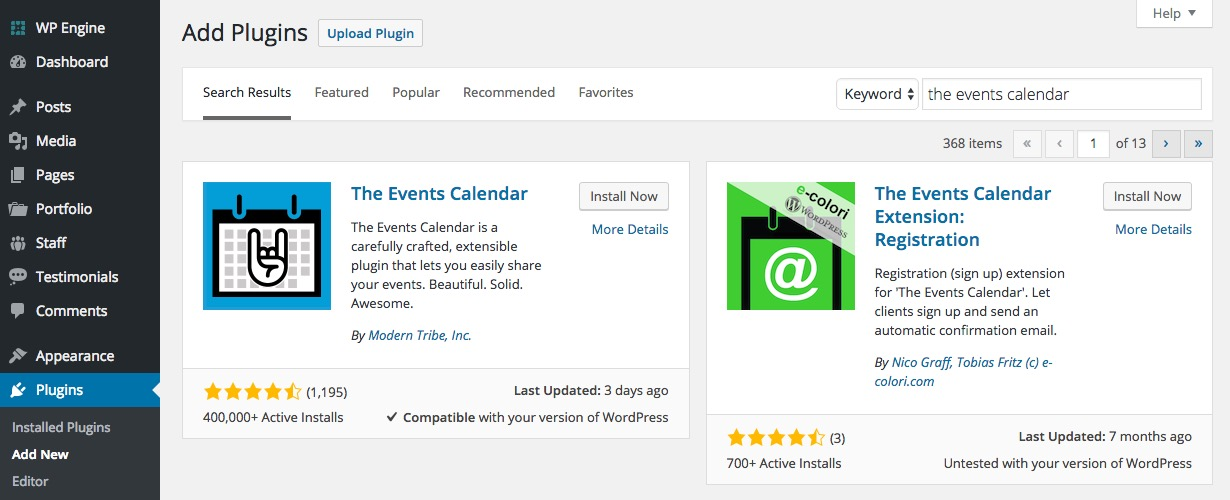Jump to last page of results

click(1198, 144)
